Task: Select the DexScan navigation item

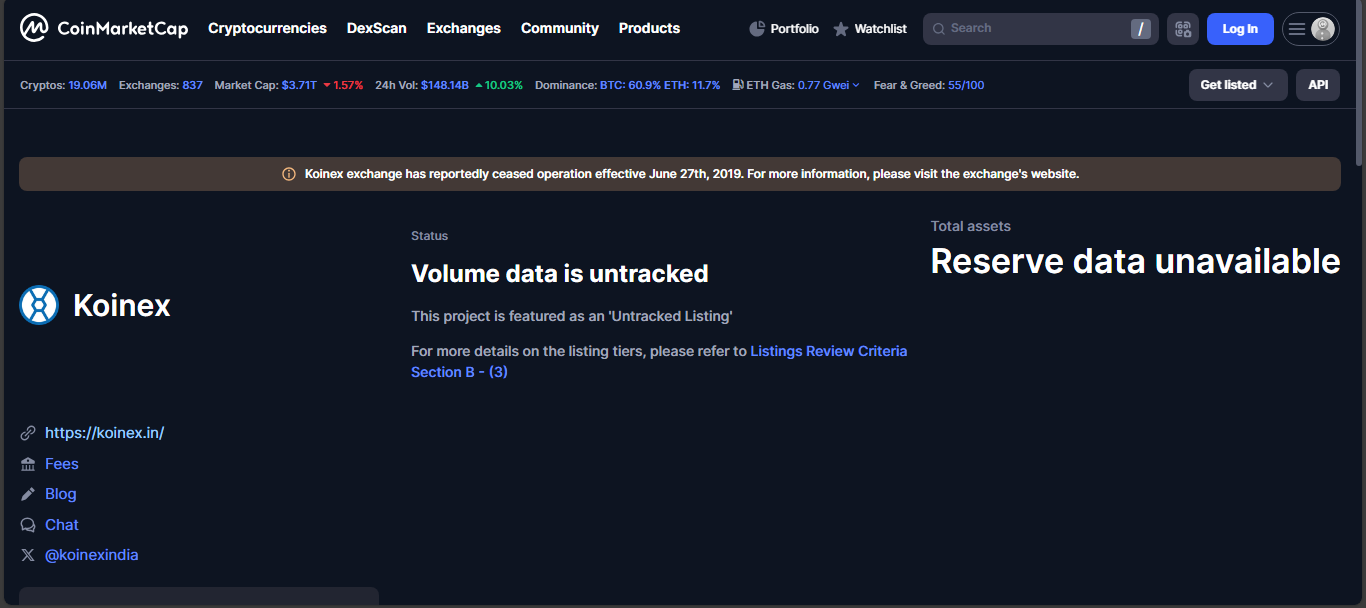Action: coord(377,28)
